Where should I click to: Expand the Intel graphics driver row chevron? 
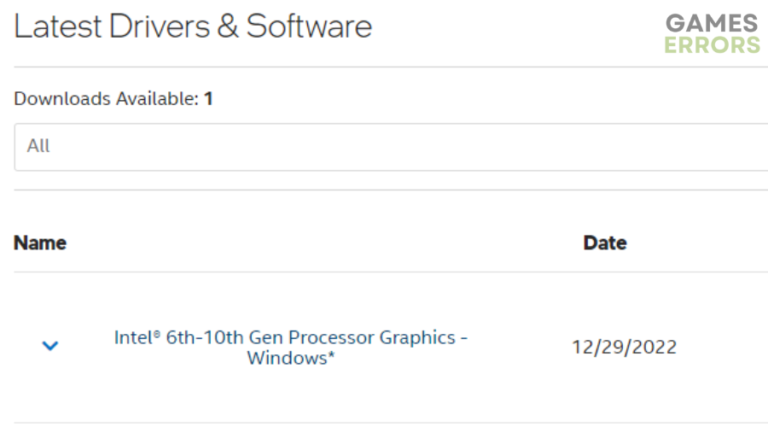pyautogui.click(x=50, y=346)
